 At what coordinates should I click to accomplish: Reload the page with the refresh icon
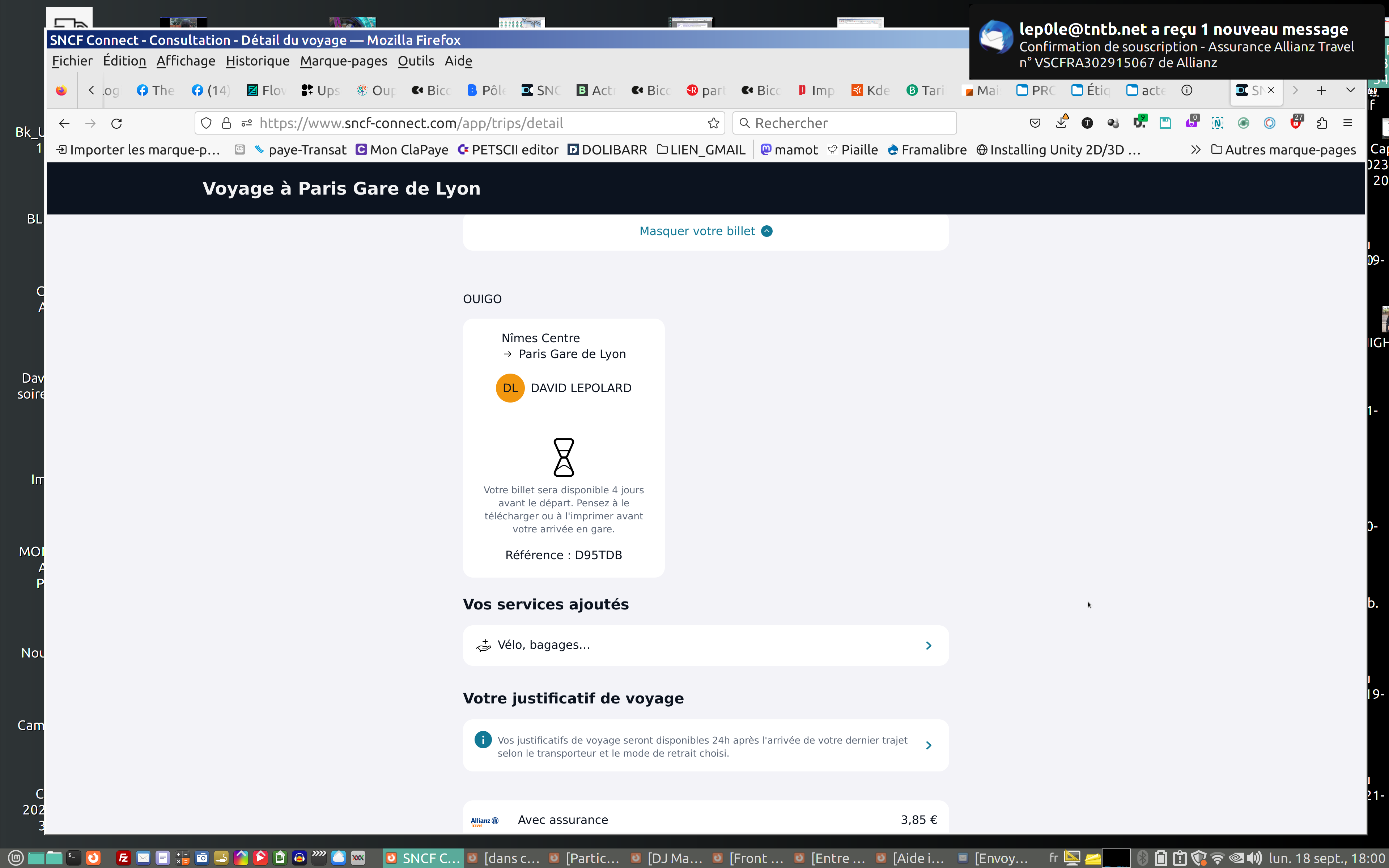point(116,123)
